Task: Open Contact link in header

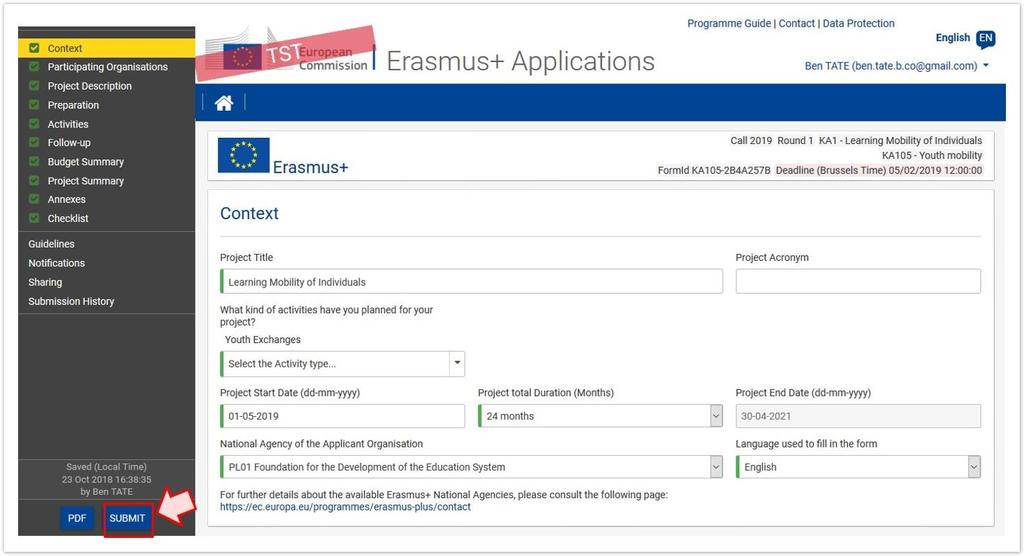Action: pos(797,24)
